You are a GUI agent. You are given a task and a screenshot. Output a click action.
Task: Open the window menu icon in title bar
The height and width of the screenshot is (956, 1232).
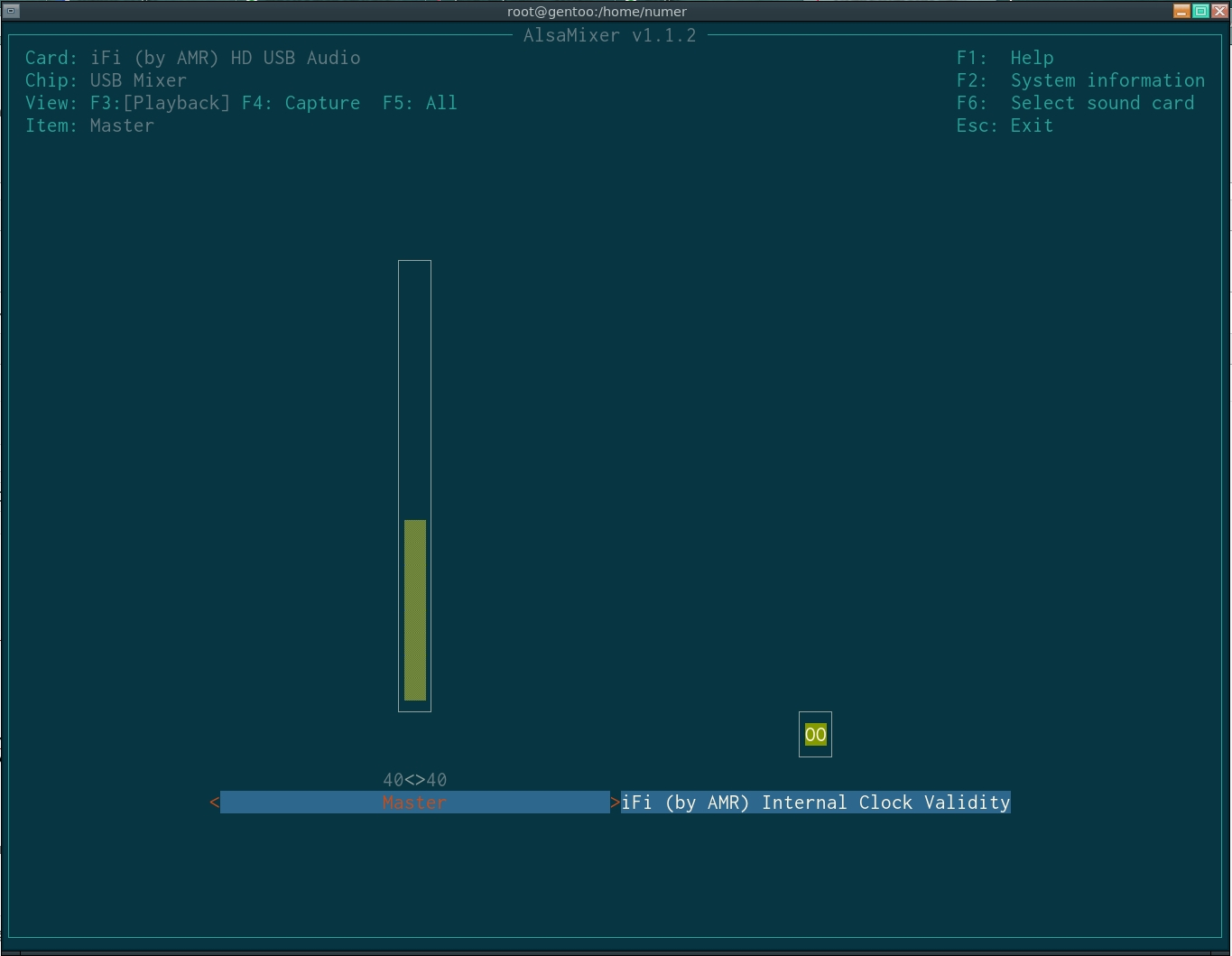tap(12, 11)
